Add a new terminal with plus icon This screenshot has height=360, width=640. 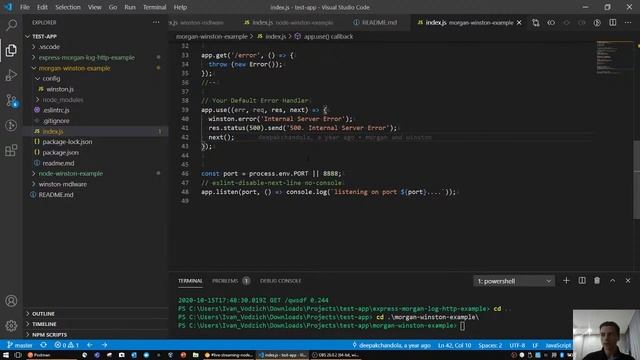pyautogui.click(x=566, y=280)
